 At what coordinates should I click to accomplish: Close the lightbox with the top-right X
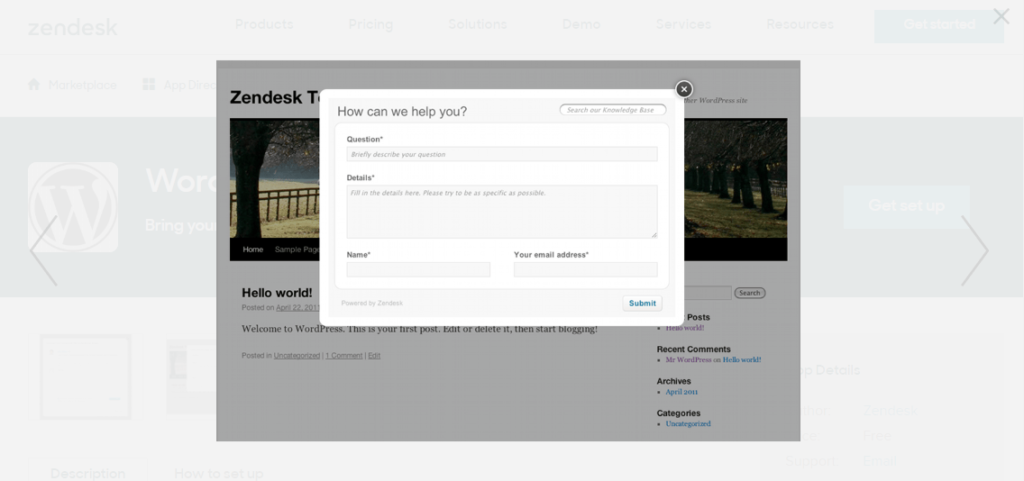(x=1001, y=16)
